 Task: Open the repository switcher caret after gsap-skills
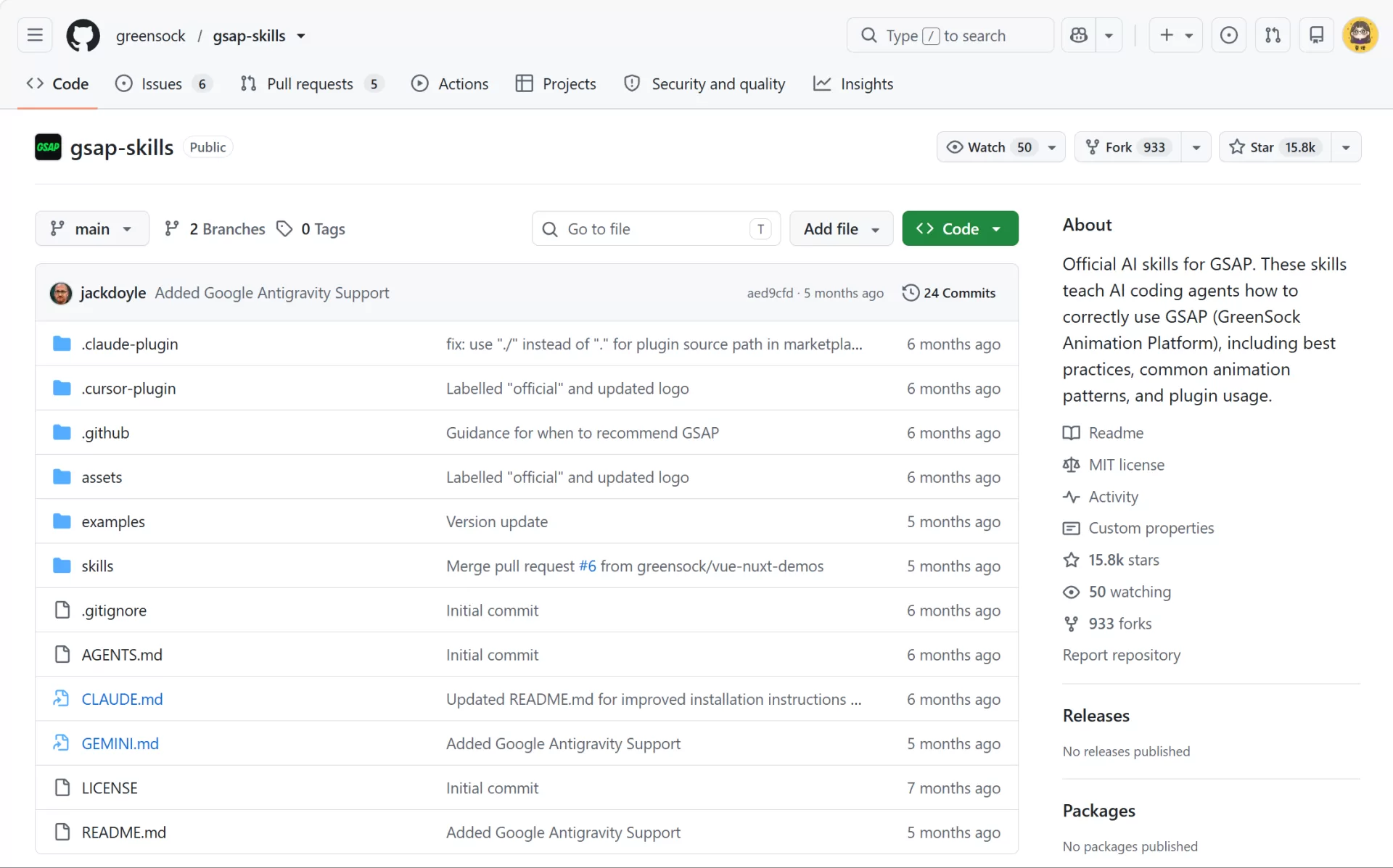[x=301, y=36]
